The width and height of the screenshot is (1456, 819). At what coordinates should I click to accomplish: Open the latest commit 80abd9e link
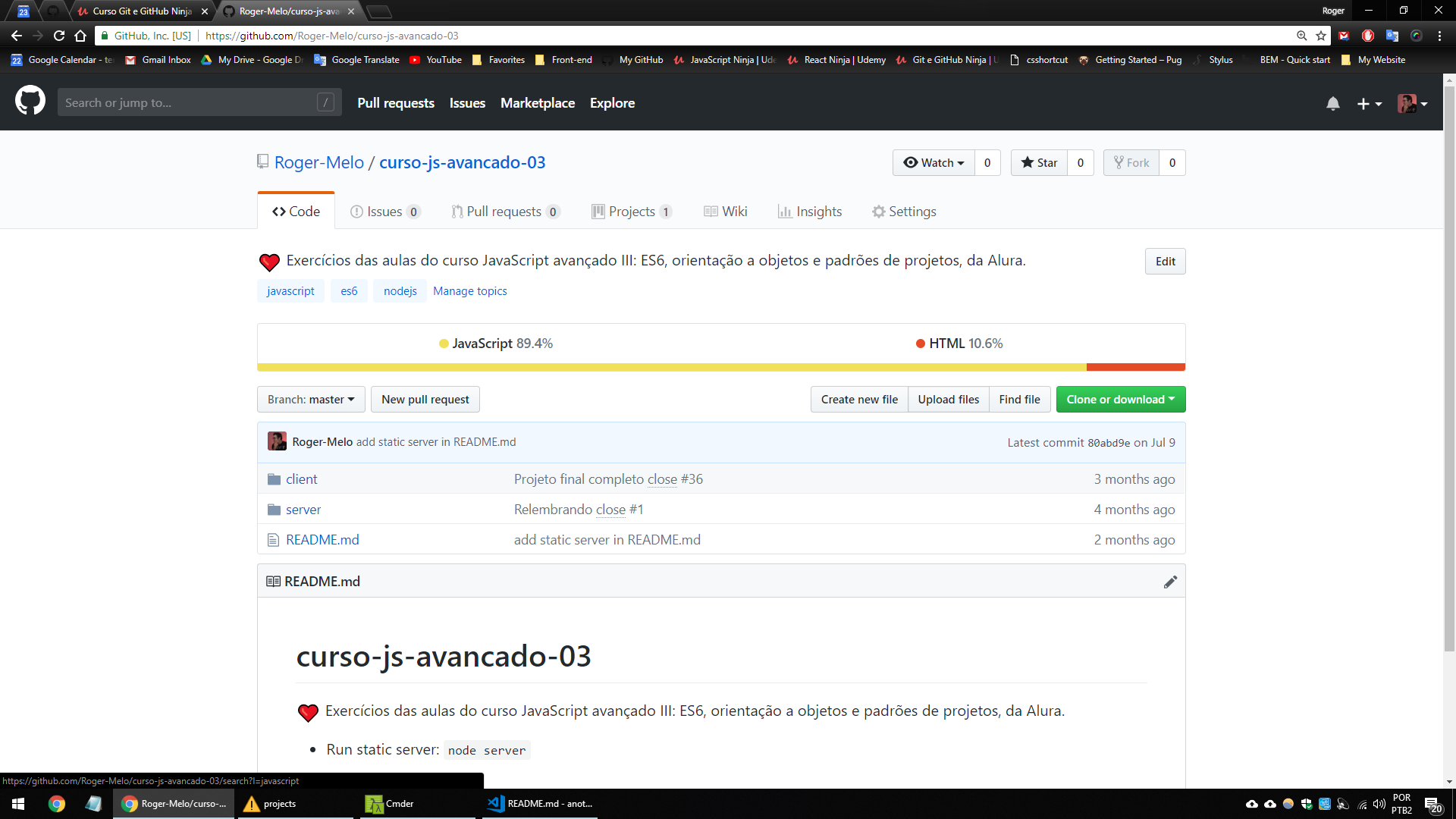(1109, 443)
